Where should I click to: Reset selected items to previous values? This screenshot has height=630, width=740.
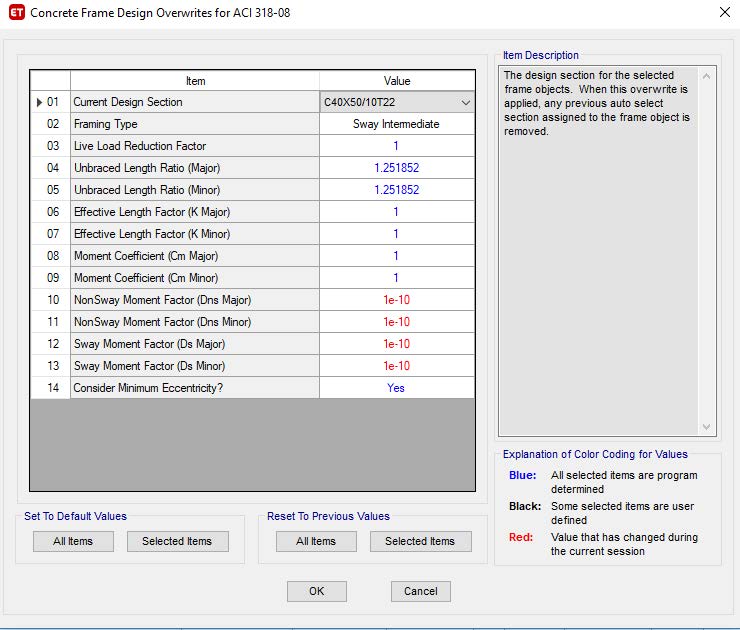(x=420, y=541)
